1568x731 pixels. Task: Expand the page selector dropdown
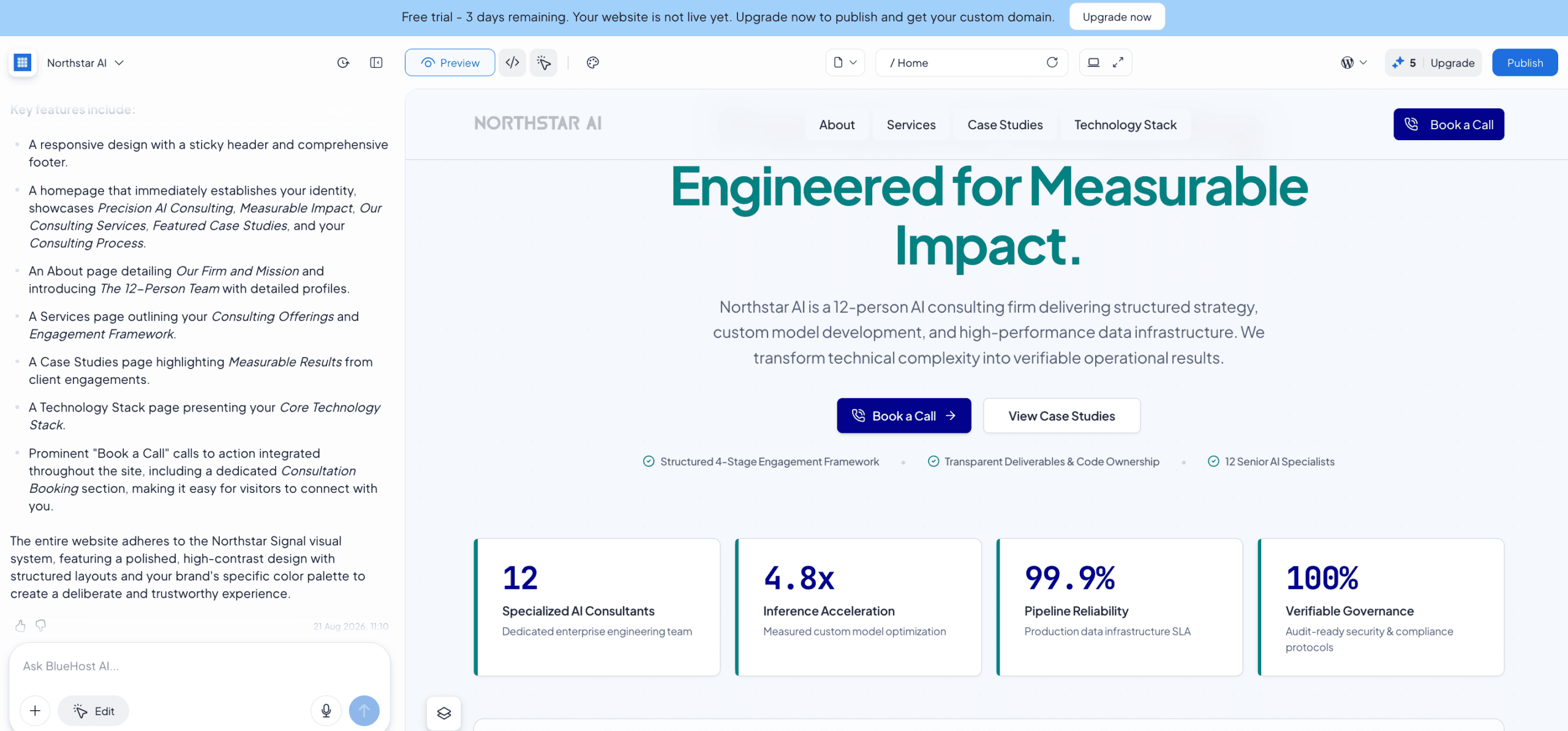point(845,62)
